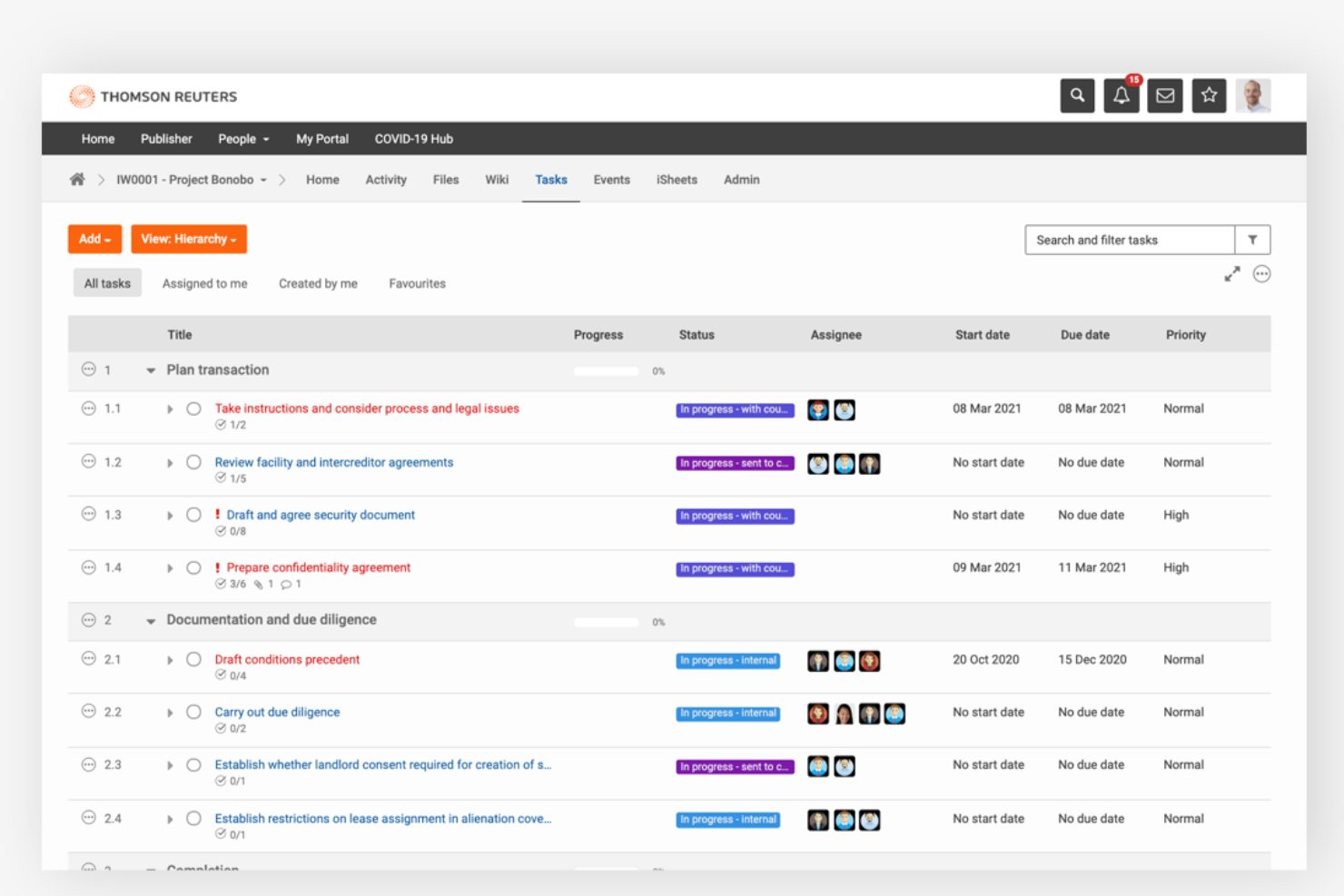Viewport: 1344px width, 896px height.
Task: Open row options for task 1.1
Action: (89, 409)
